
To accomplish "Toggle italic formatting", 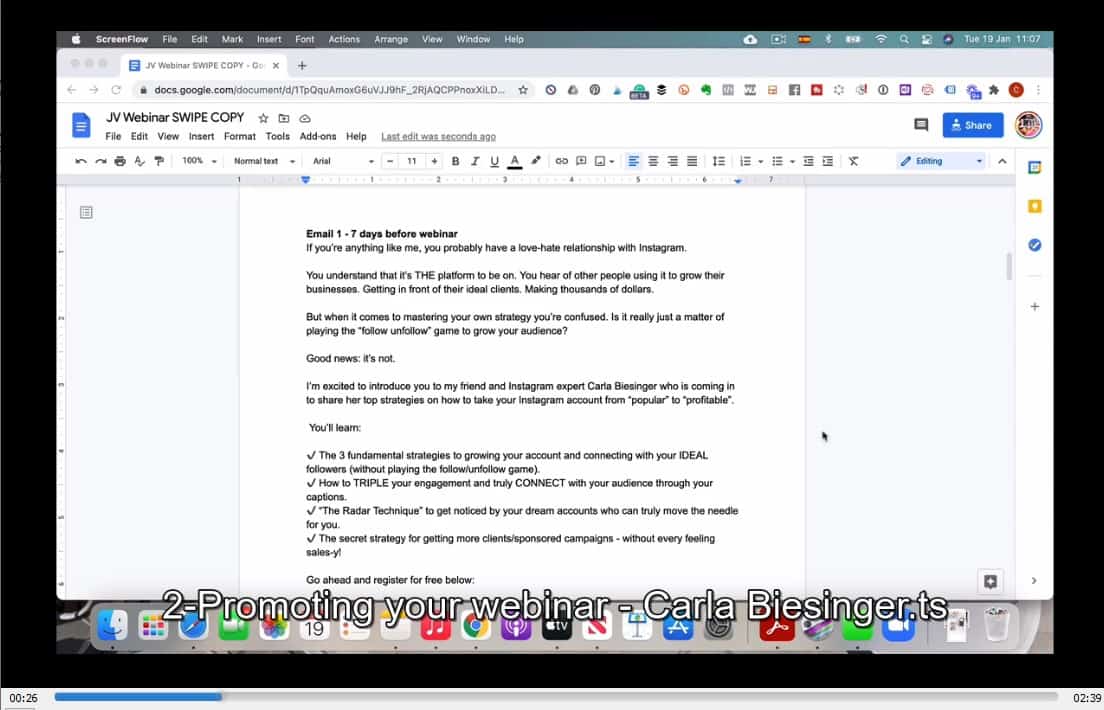I will (475, 161).
